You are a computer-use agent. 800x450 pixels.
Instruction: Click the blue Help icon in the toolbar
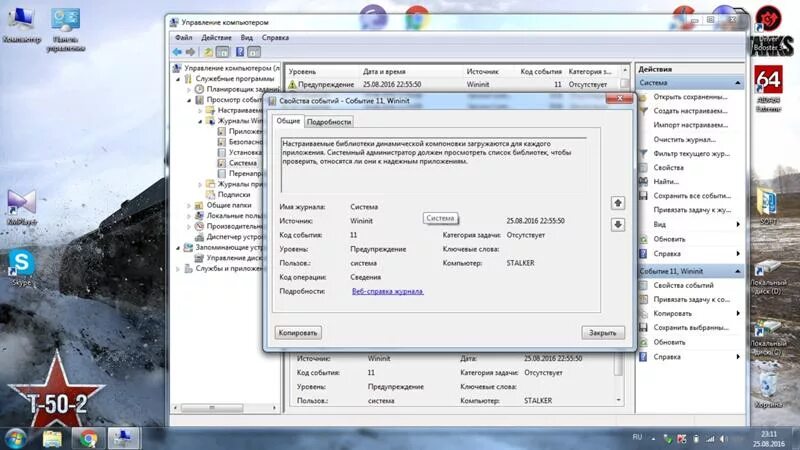pyautogui.click(x=240, y=52)
